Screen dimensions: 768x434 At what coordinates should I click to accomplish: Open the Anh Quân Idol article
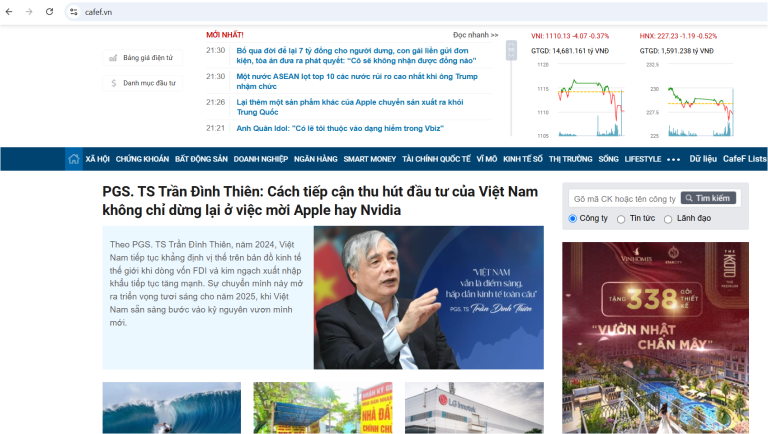coord(340,128)
